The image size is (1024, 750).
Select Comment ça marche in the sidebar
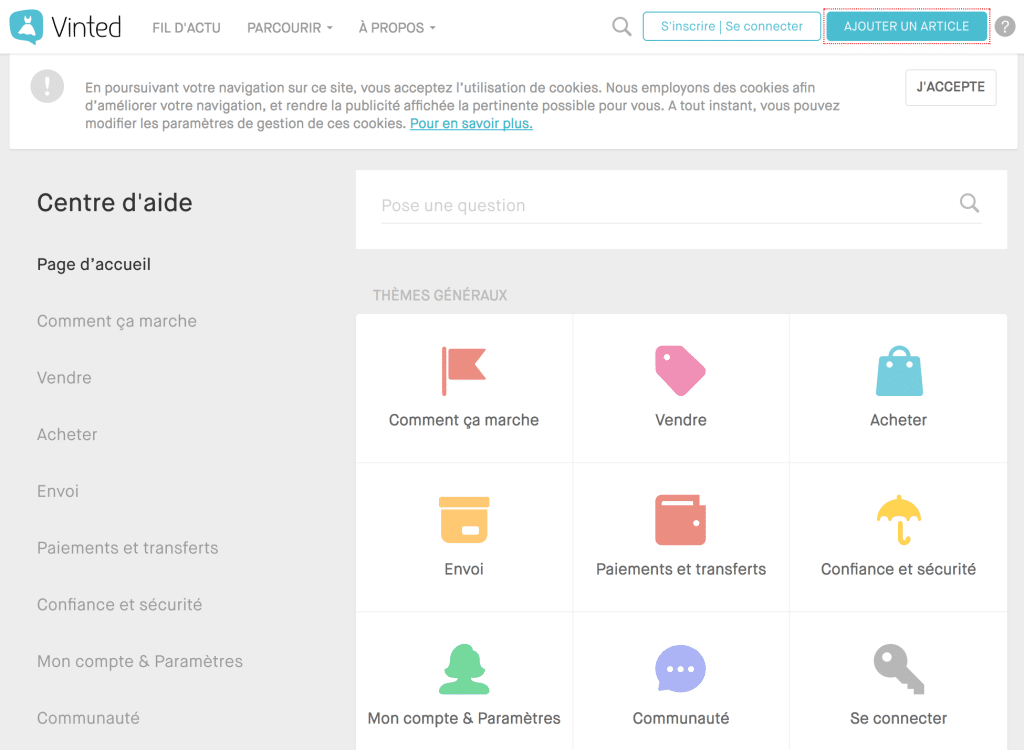[x=117, y=321]
